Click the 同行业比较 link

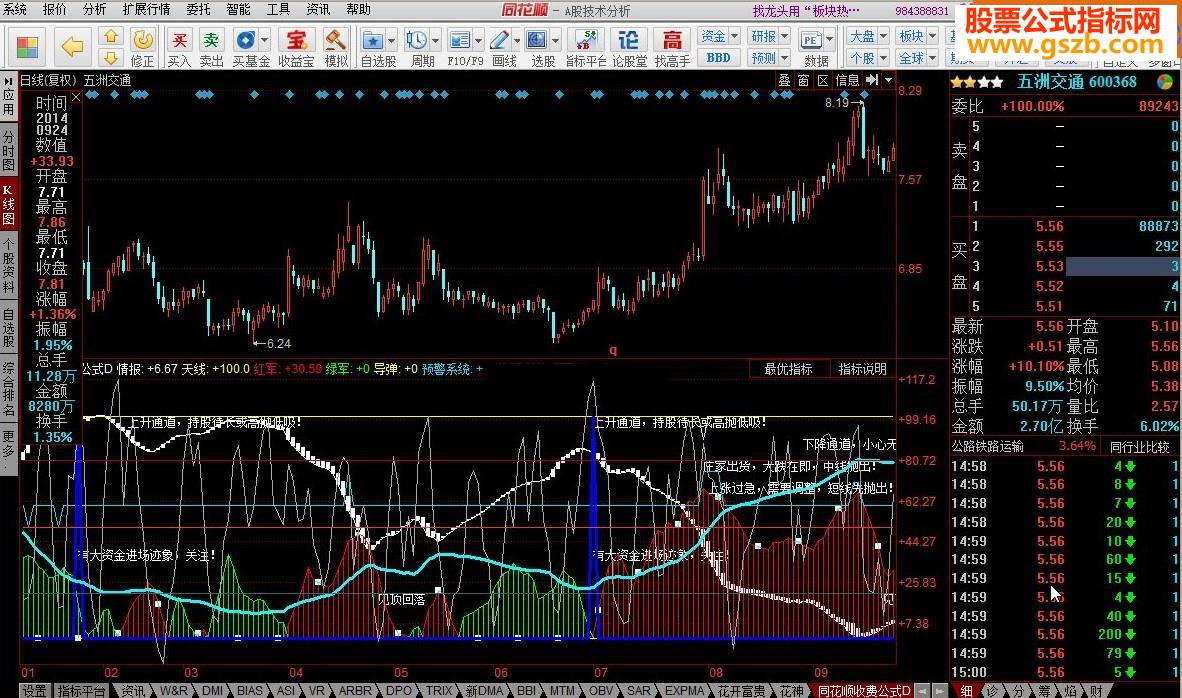(1140, 446)
